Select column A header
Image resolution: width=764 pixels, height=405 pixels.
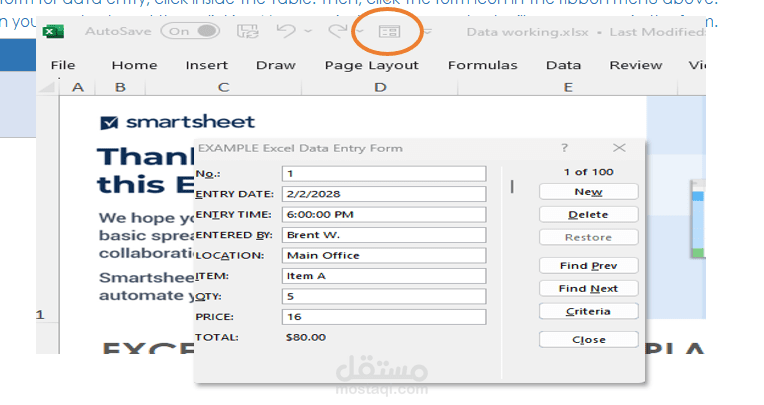77,87
